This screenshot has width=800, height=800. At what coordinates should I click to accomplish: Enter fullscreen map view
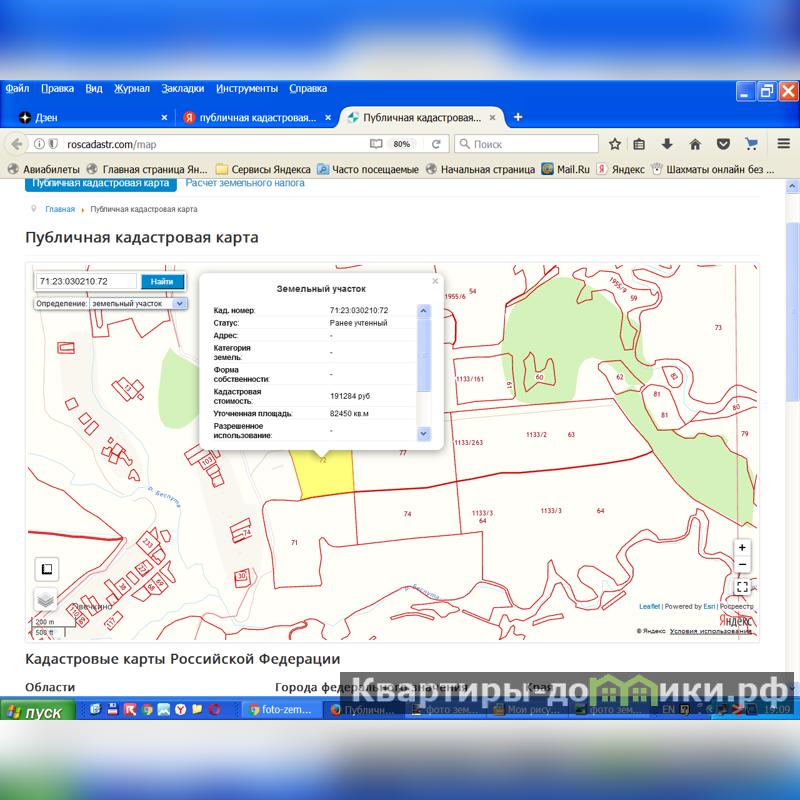pyautogui.click(x=742, y=587)
